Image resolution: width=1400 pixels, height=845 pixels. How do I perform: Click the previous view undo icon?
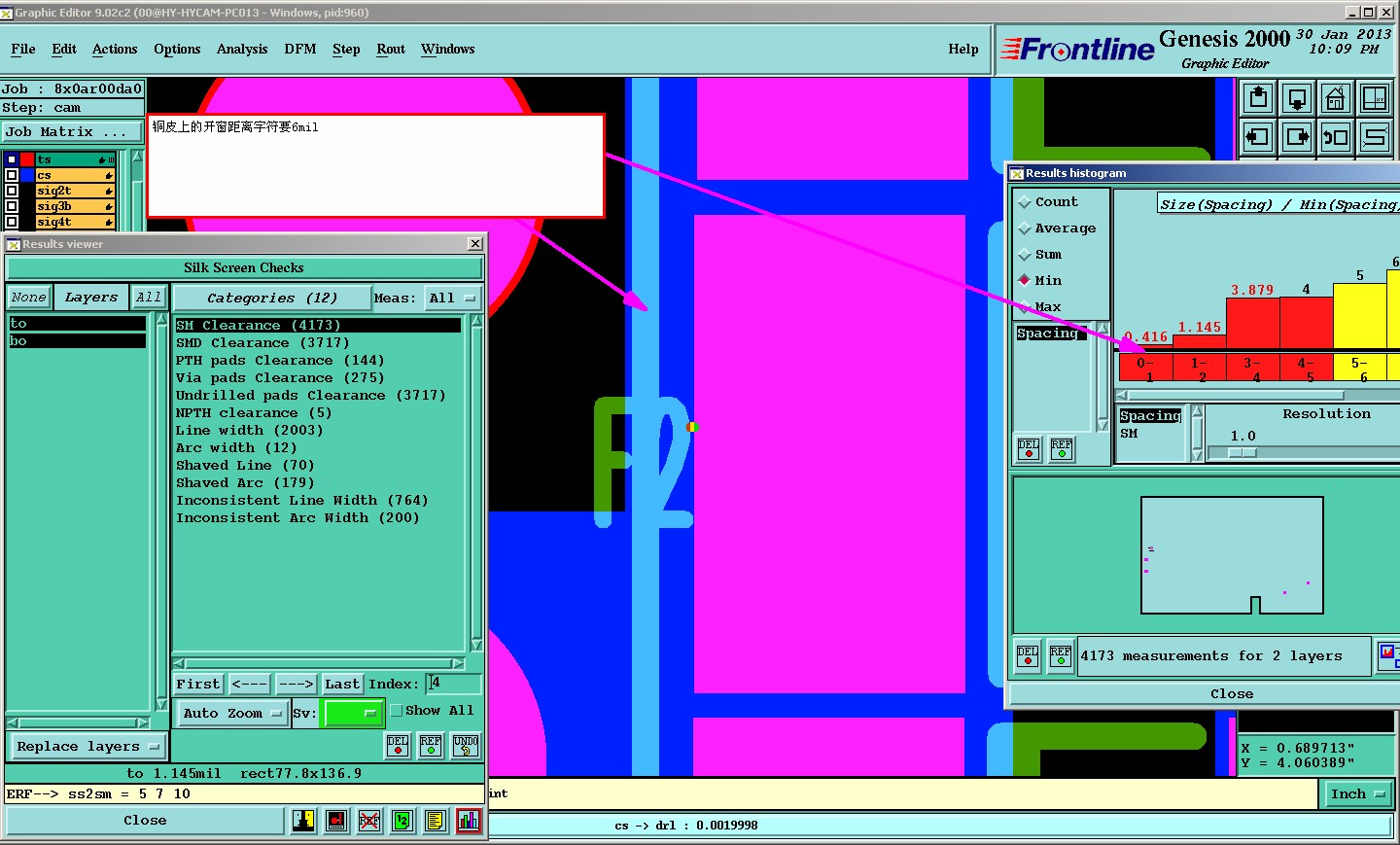point(1336,137)
